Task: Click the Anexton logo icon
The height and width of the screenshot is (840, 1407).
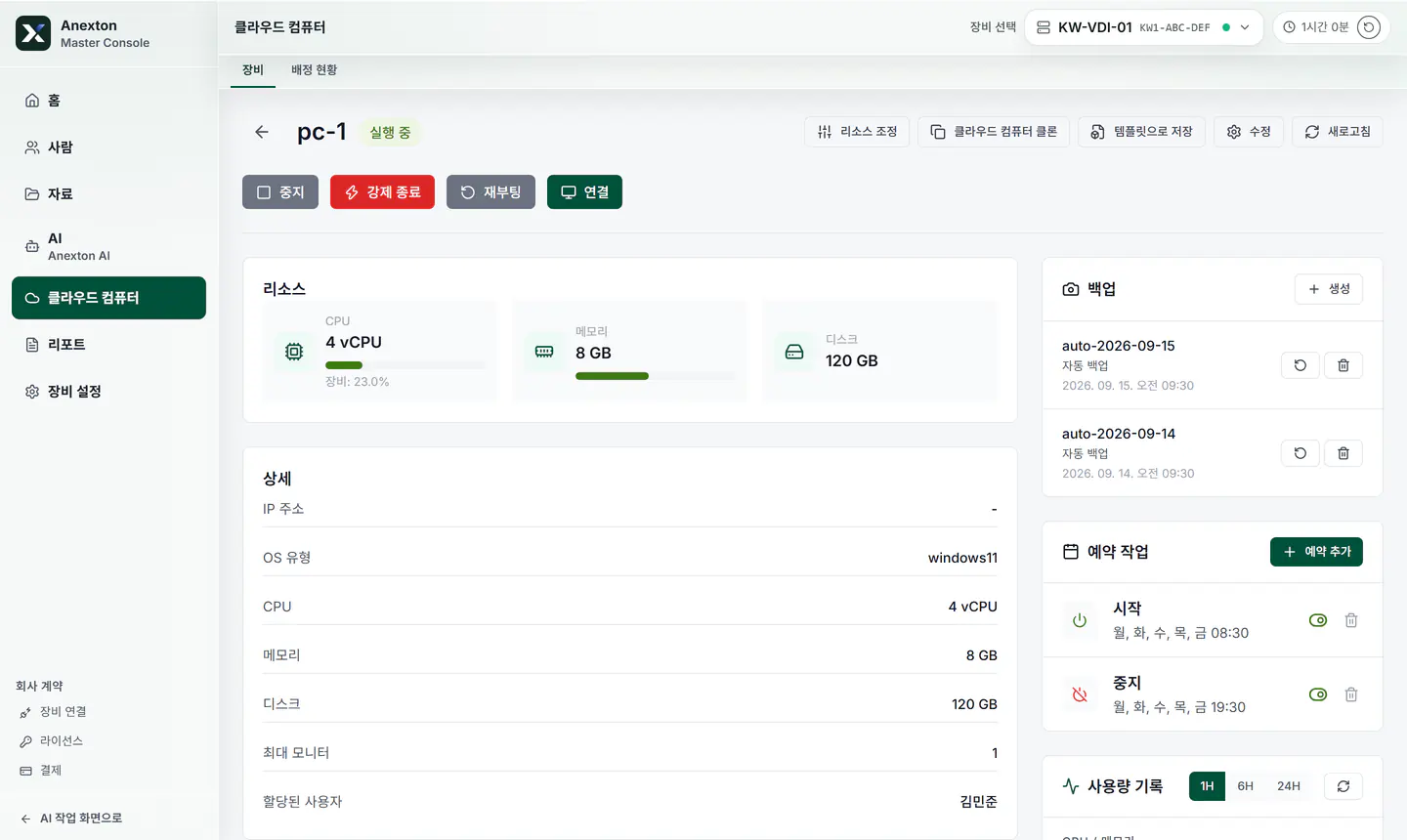Action: point(33,33)
